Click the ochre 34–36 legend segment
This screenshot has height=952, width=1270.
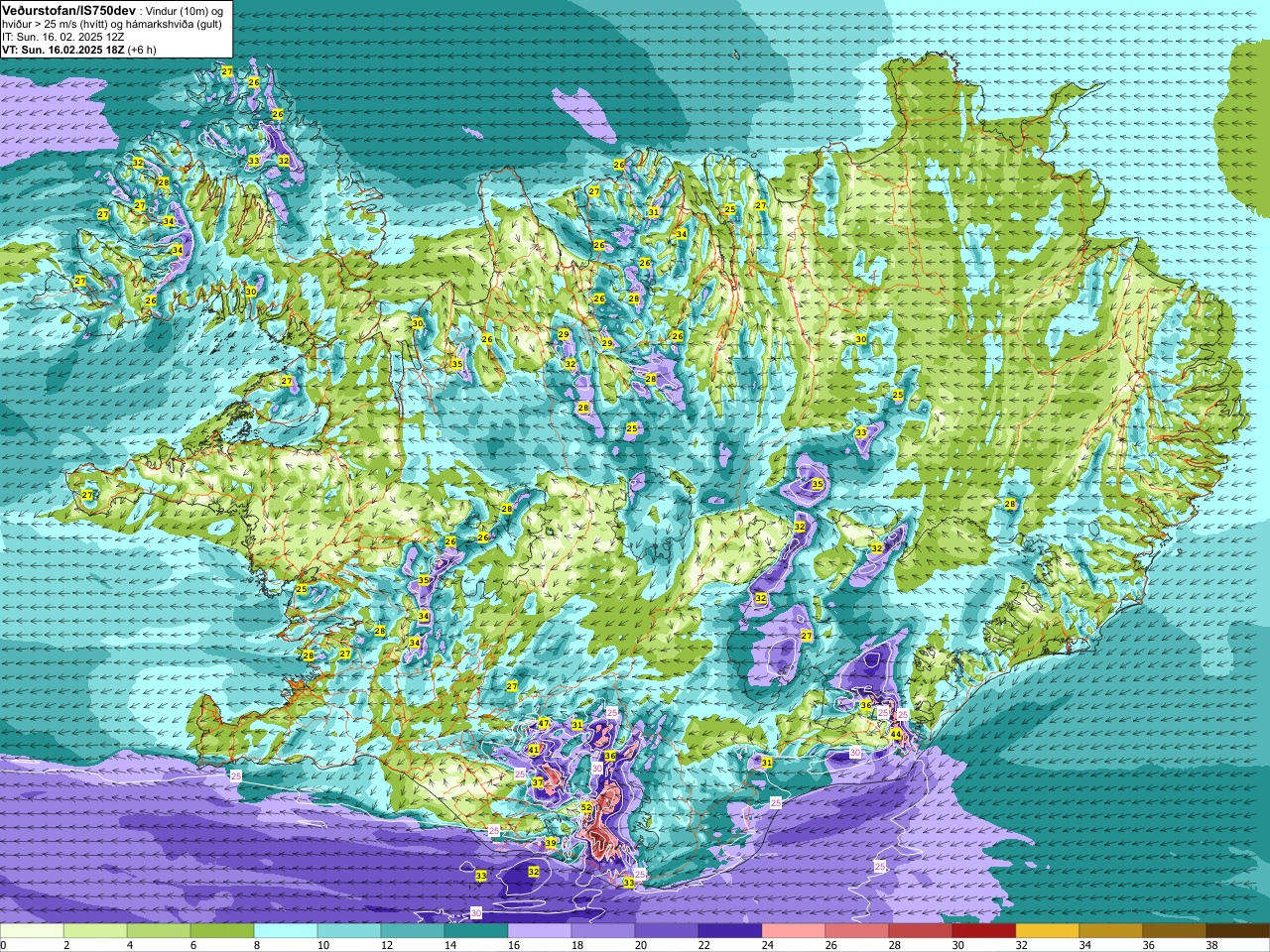1111,931
